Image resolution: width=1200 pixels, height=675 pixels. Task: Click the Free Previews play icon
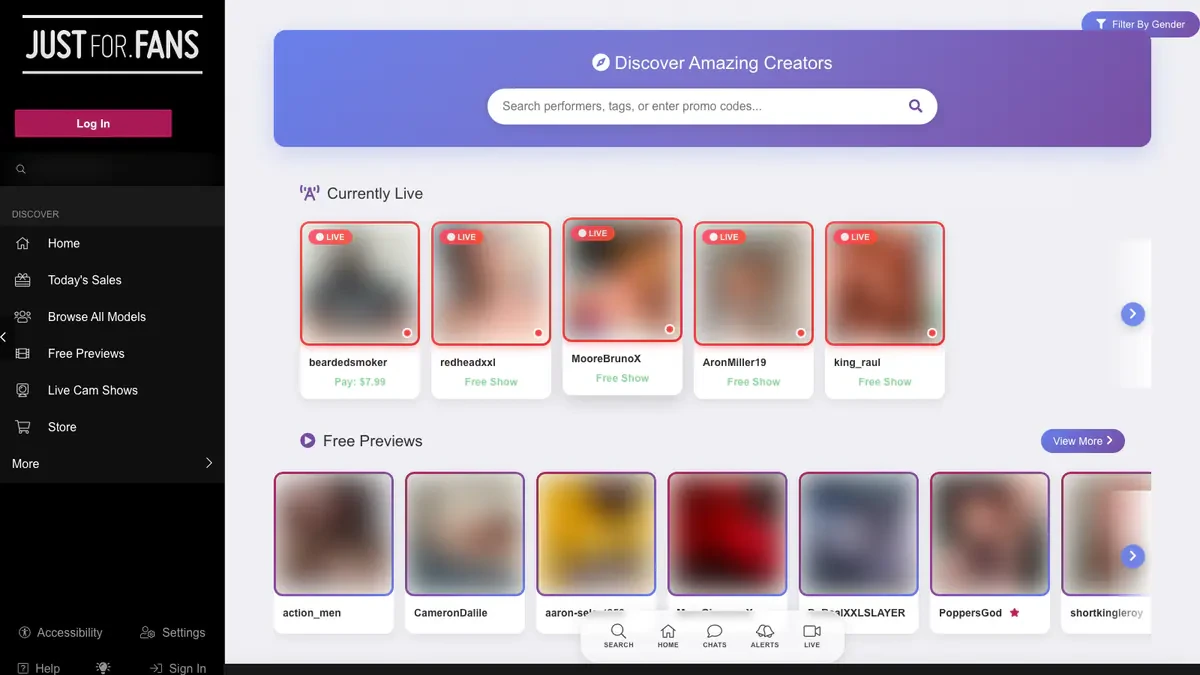(308, 441)
